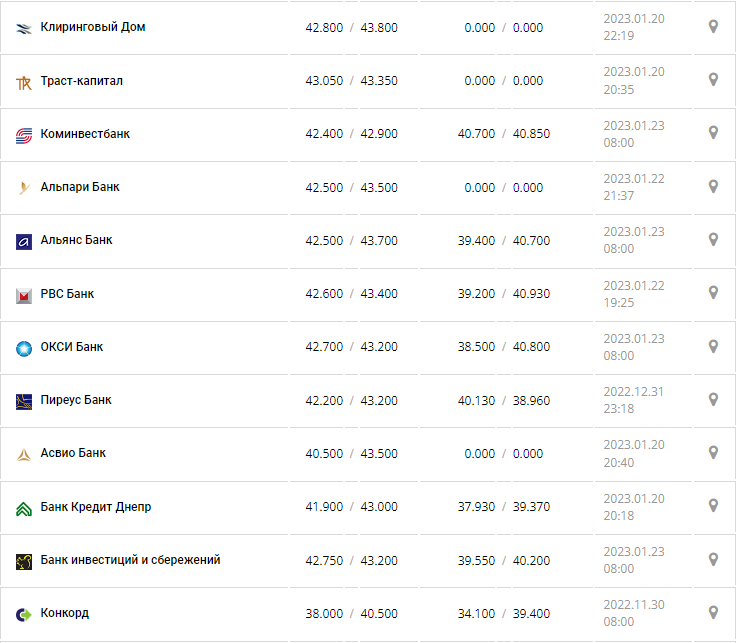Select the Коминвестбанк name link
The image size is (737, 643).
tap(85, 133)
